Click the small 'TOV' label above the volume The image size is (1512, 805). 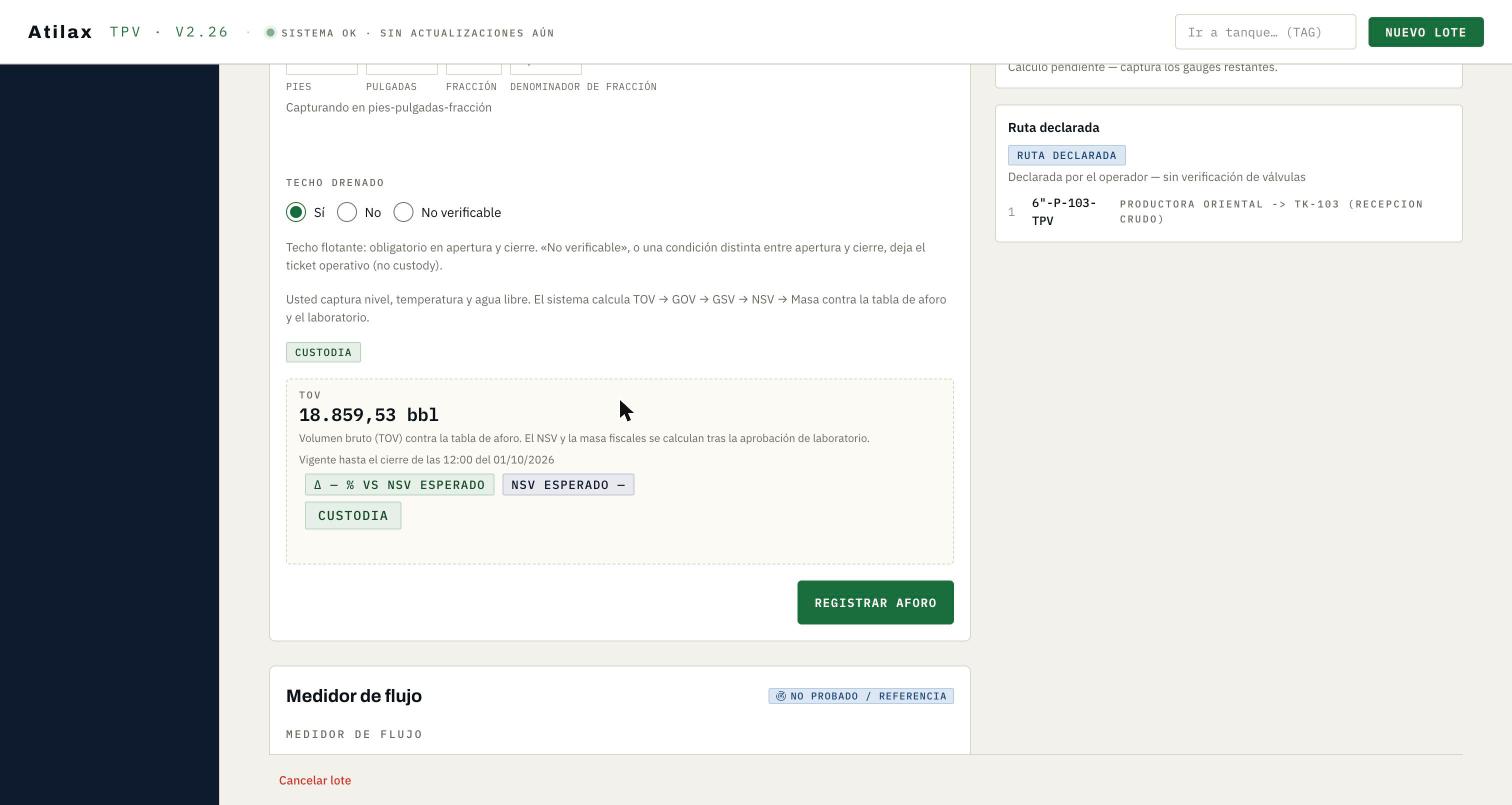310,395
